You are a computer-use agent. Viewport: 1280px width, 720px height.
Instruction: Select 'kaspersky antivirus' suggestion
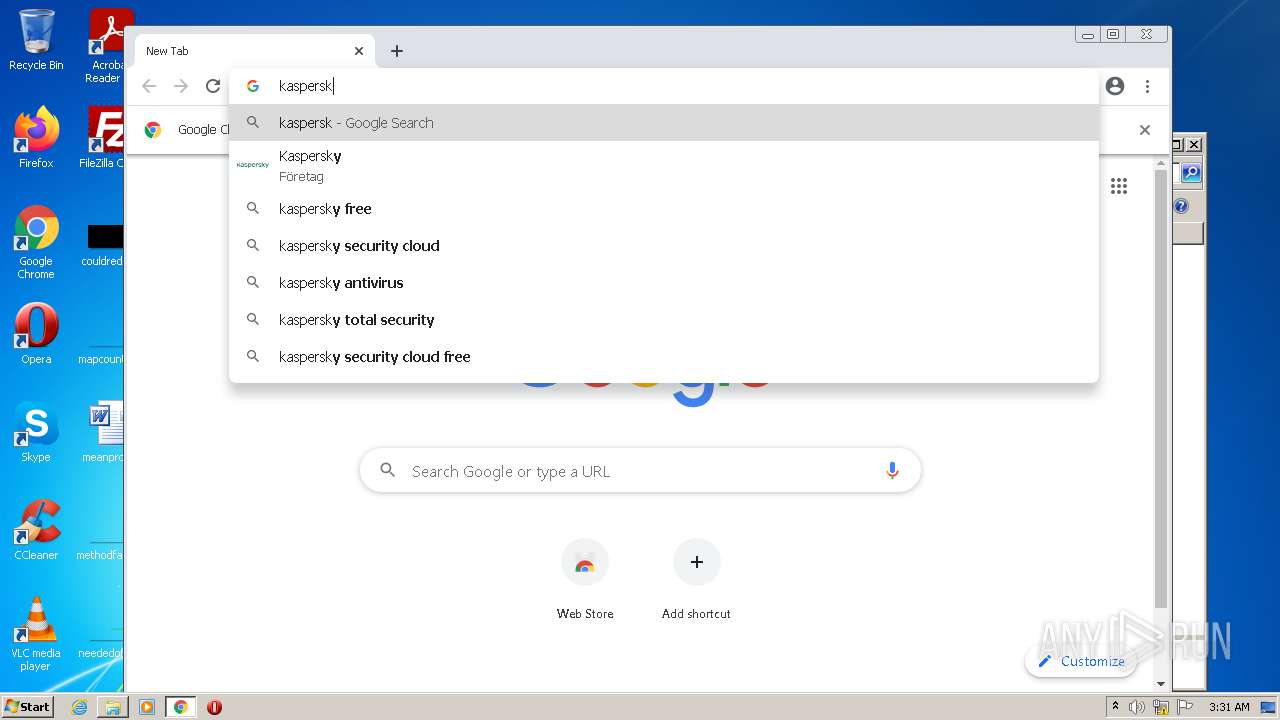click(664, 283)
